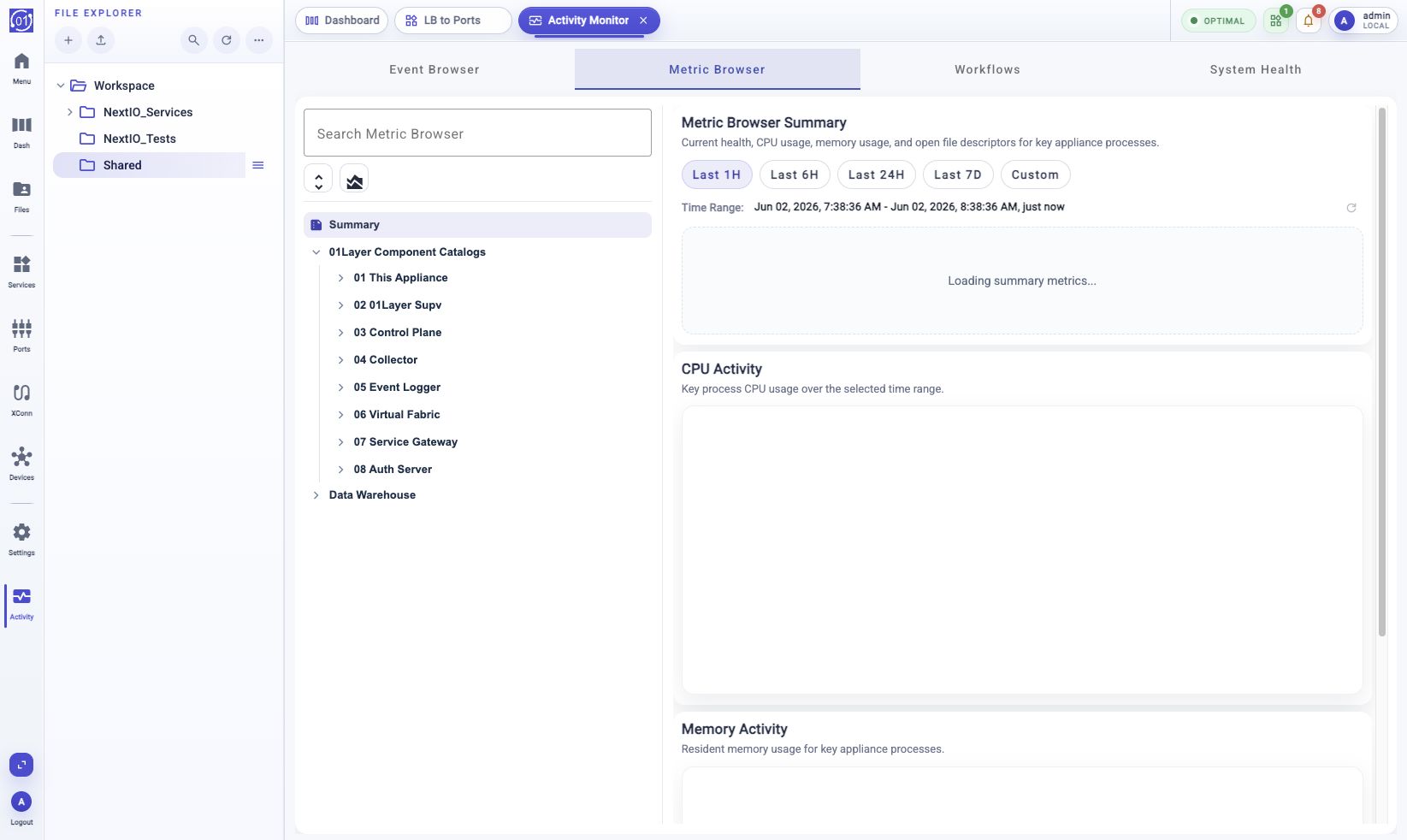
Task: Select the Last 24H time range
Action: (877, 175)
